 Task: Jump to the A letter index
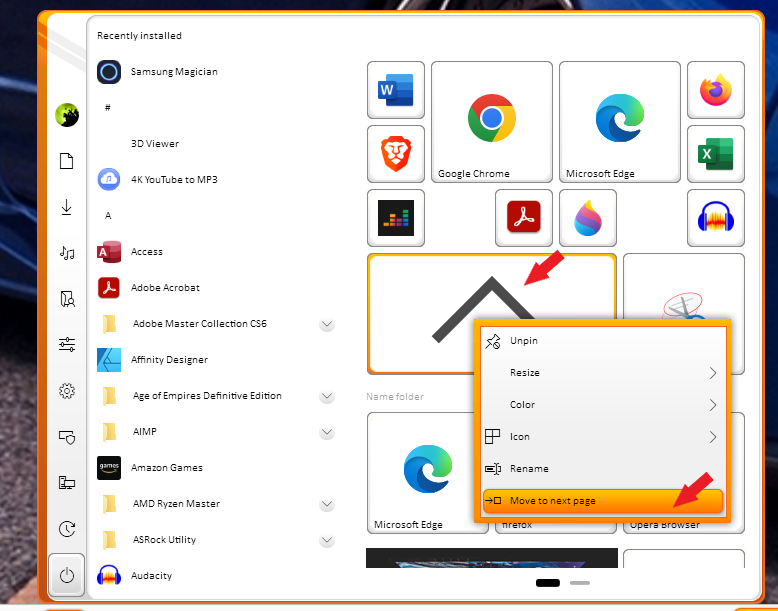pos(108,215)
